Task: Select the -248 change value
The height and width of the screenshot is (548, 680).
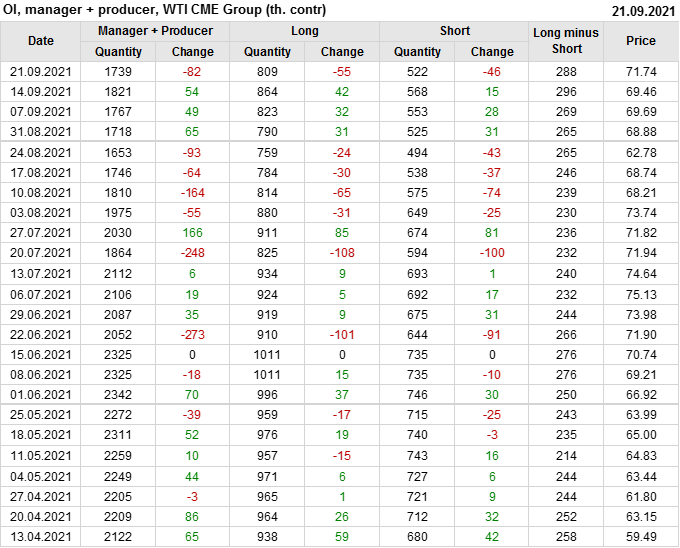Action: pyautogui.click(x=193, y=254)
